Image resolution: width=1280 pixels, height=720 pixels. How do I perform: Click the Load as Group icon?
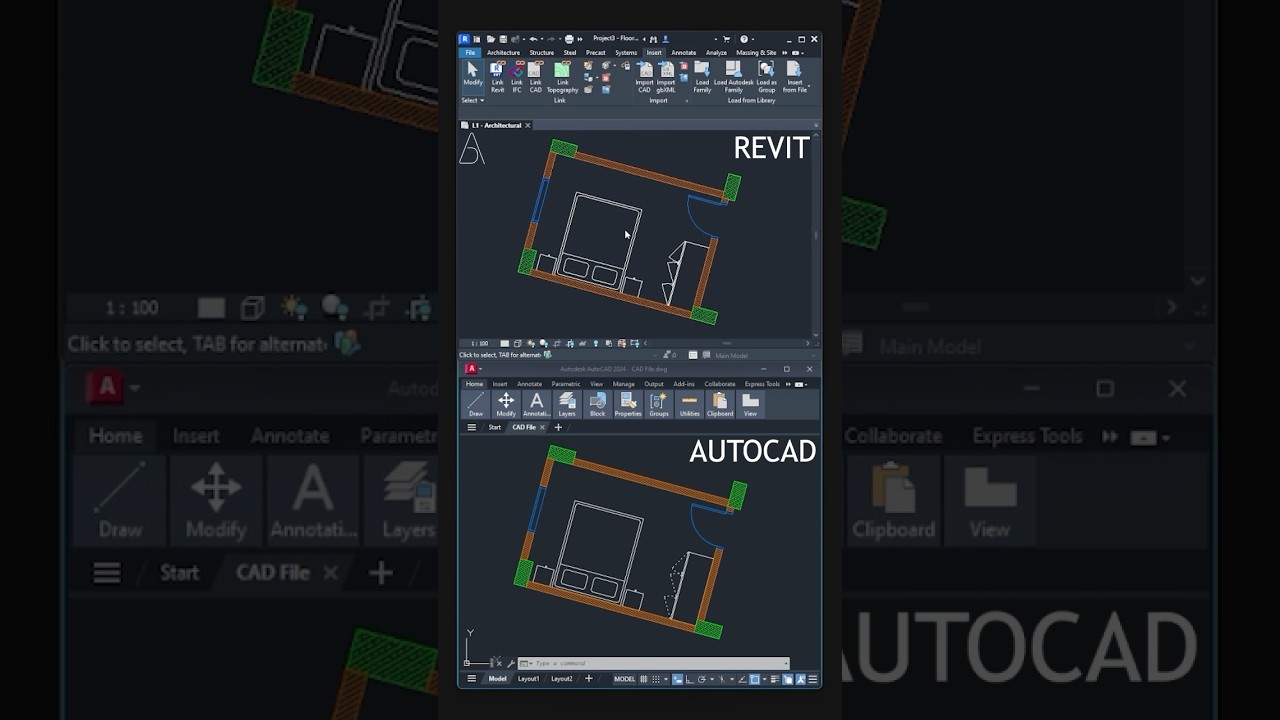pos(767,76)
